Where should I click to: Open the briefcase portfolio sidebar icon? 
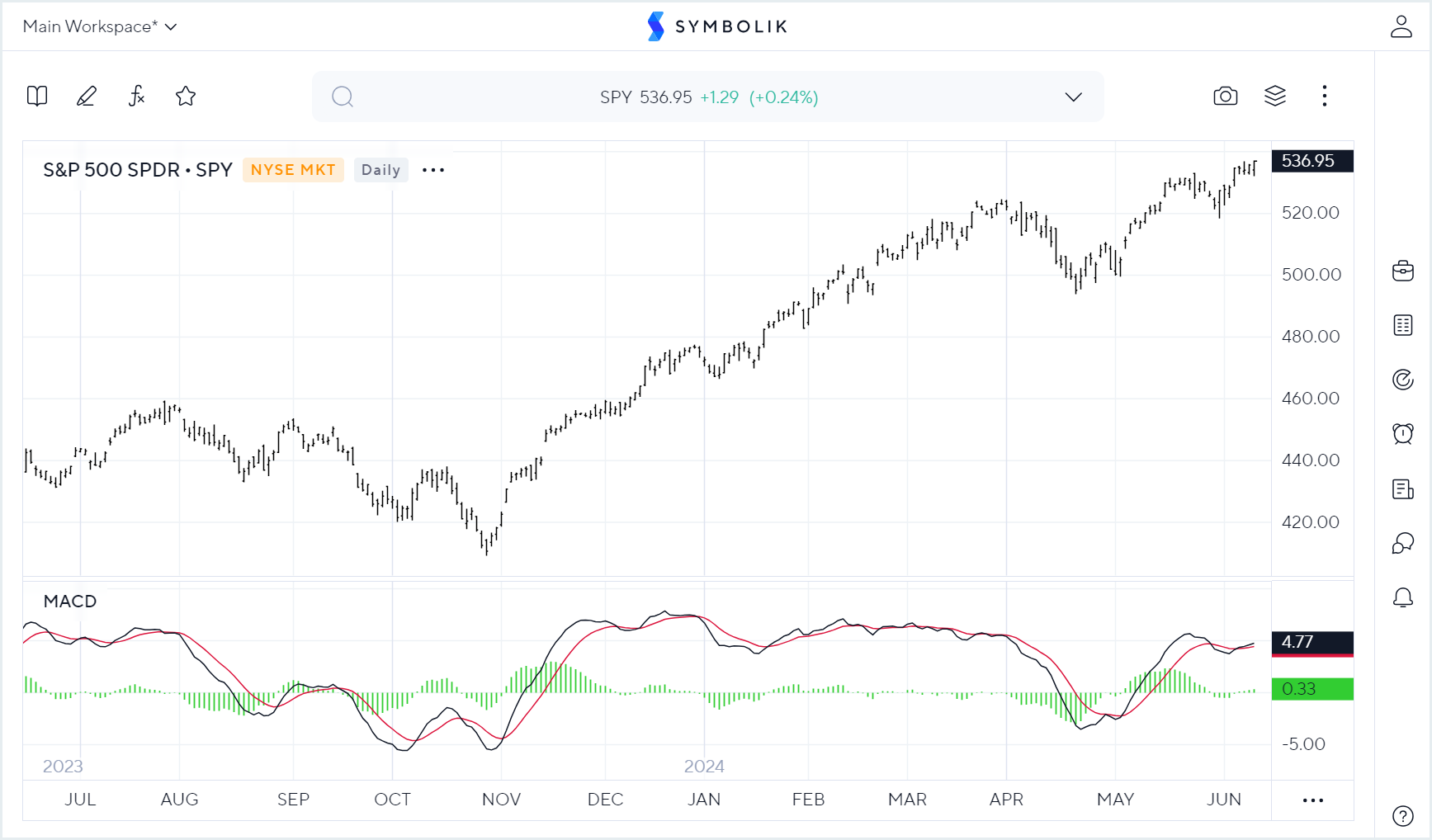[x=1403, y=271]
